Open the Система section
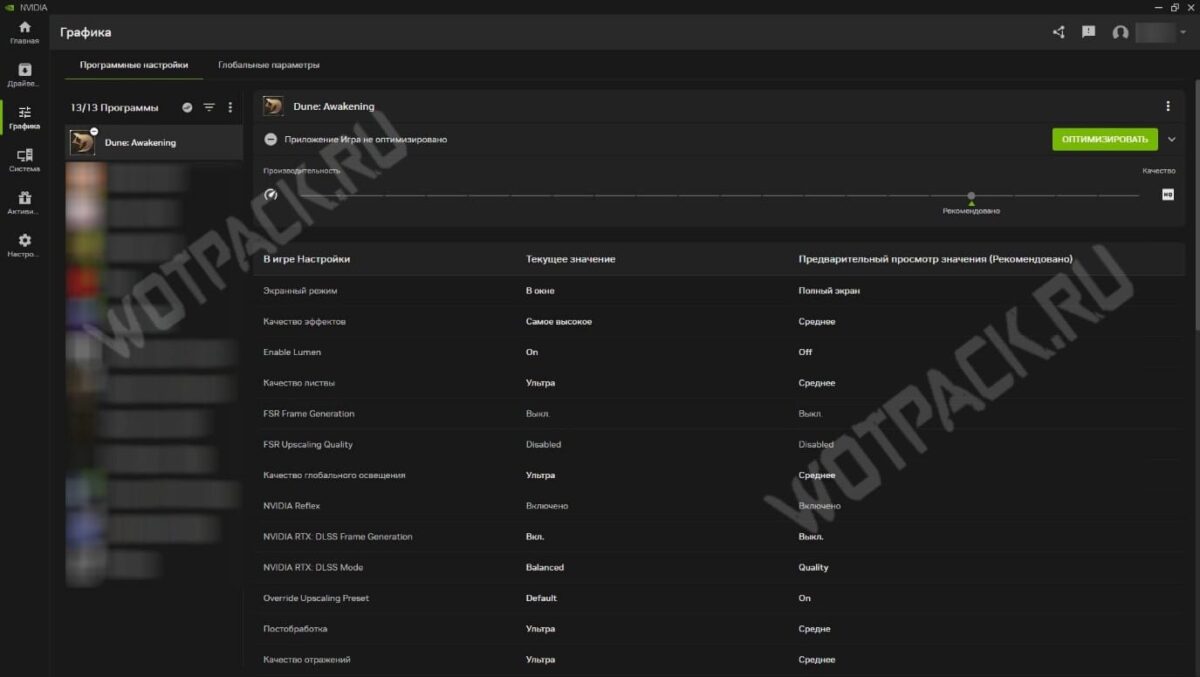The height and width of the screenshot is (677, 1200). 24,161
